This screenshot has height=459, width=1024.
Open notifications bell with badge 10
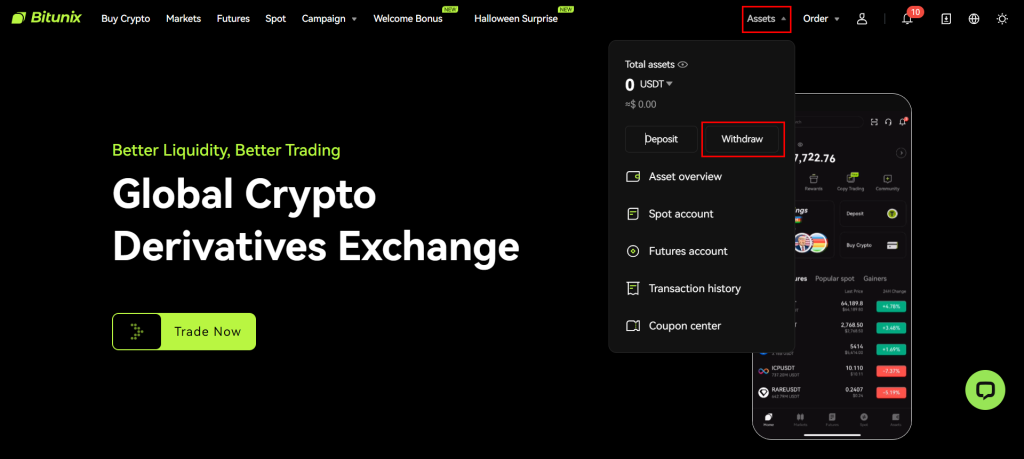pyautogui.click(x=907, y=19)
